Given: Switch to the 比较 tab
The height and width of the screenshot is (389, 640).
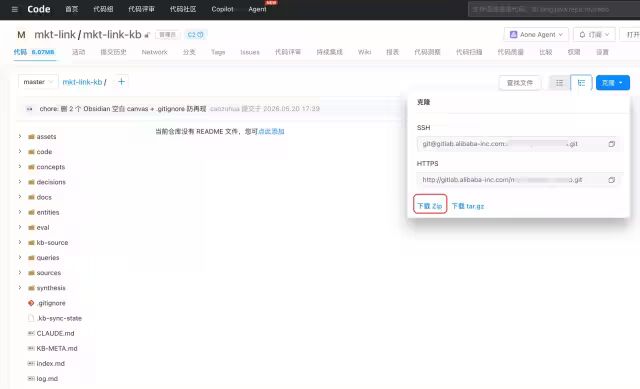Looking at the screenshot, I should [x=546, y=52].
